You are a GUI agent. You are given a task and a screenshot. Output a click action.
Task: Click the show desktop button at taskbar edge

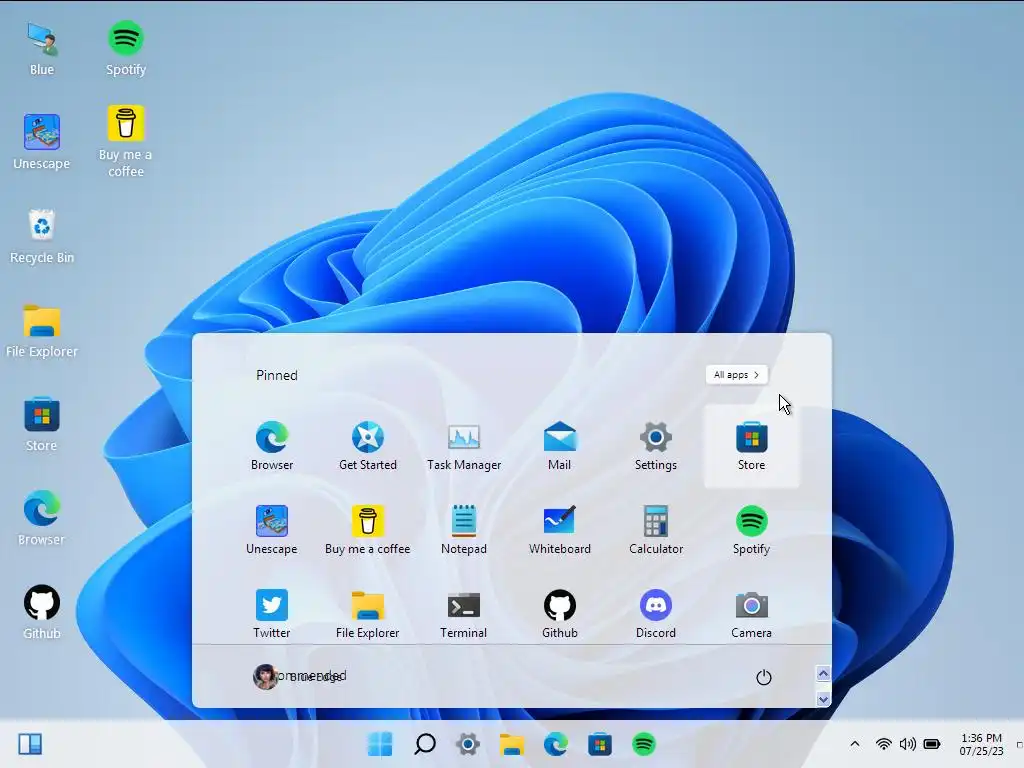coord(1019,744)
